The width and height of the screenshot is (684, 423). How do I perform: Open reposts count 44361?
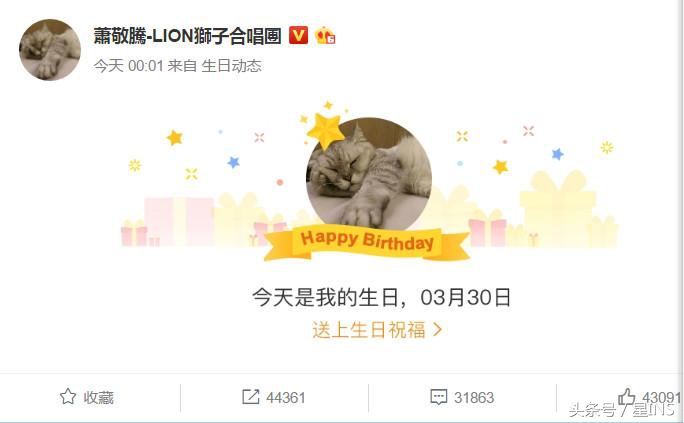click(286, 398)
